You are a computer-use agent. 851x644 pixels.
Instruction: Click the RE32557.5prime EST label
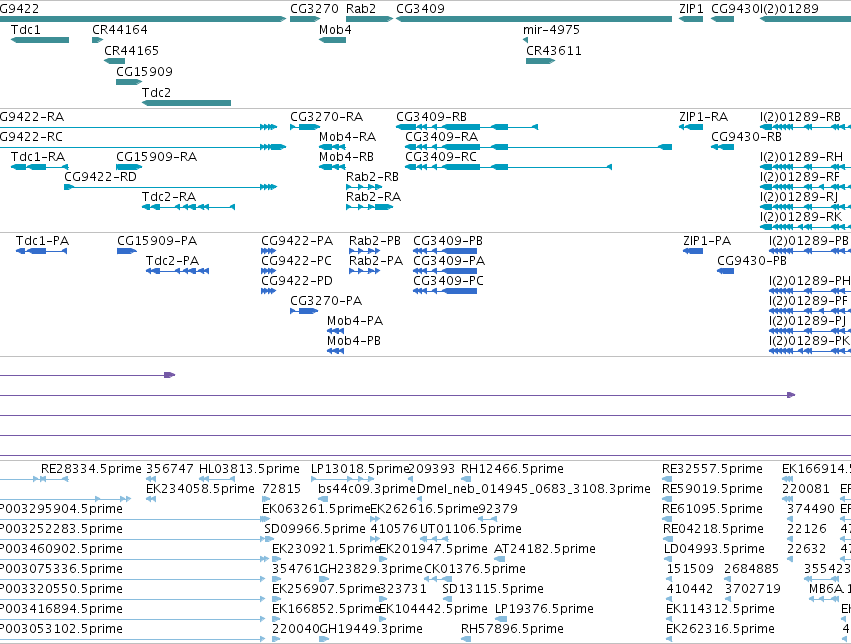[x=712, y=469]
